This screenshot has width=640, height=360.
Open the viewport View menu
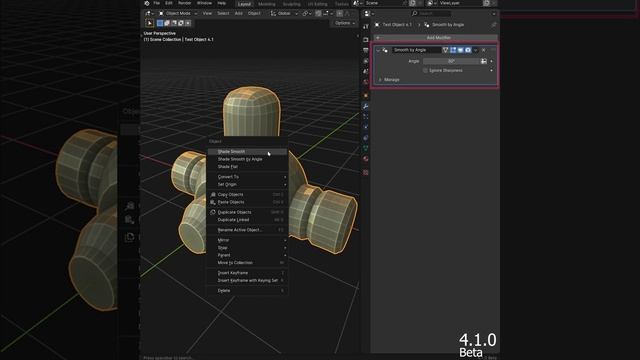coord(207,13)
